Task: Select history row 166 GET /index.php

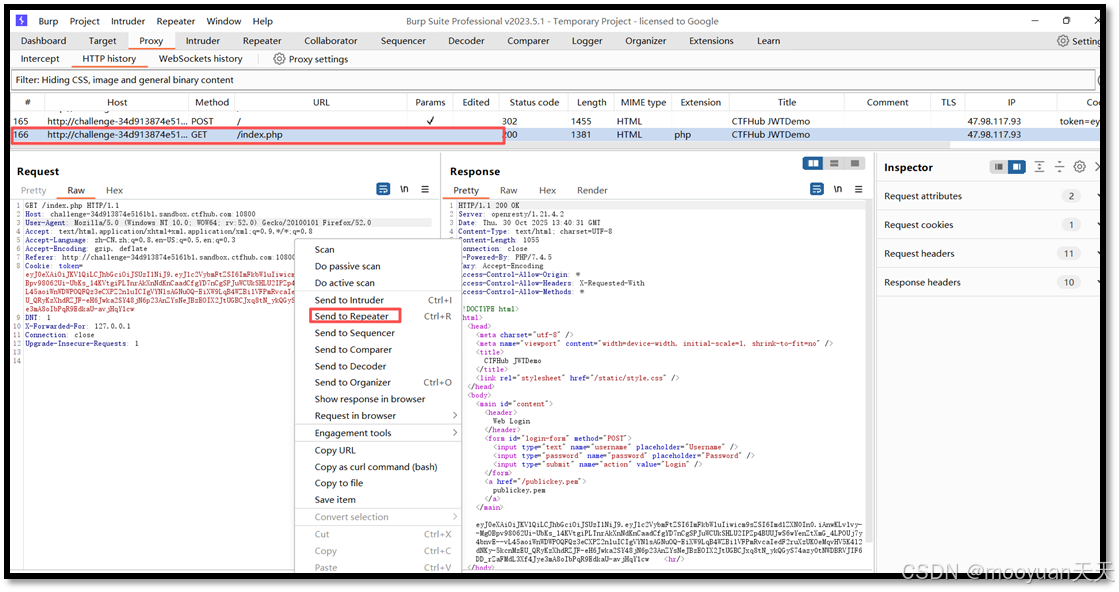Action: click(x=555, y=134)
